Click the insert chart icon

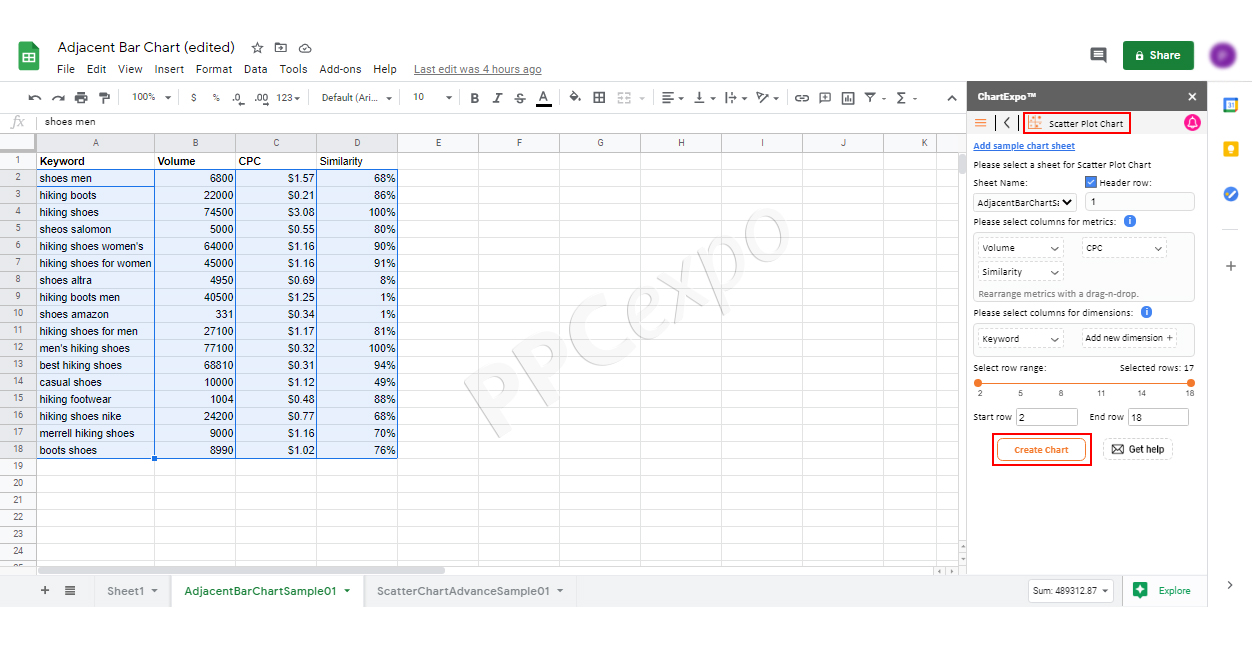848,98
